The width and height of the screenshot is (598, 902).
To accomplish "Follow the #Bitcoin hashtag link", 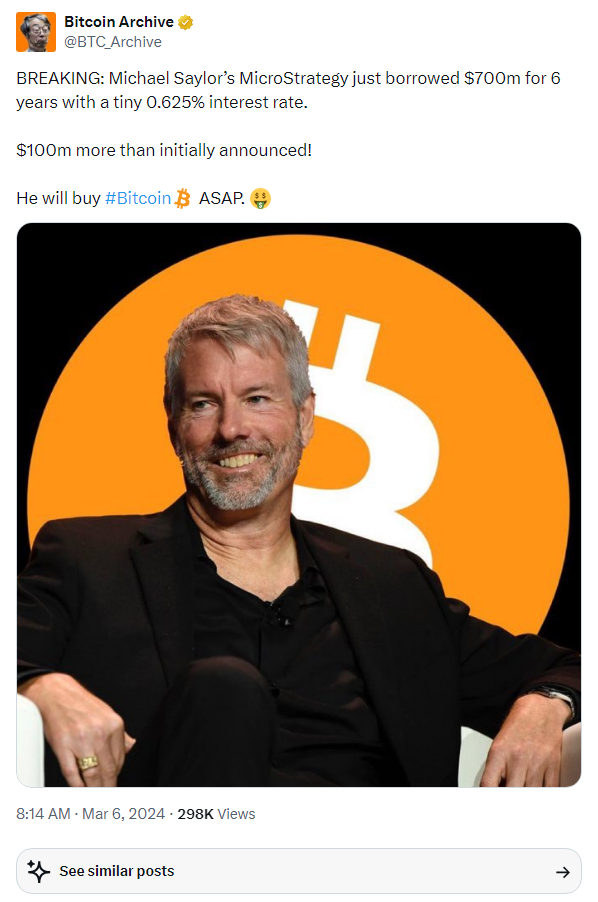I will pyautogui.click(x=138, y=198).
